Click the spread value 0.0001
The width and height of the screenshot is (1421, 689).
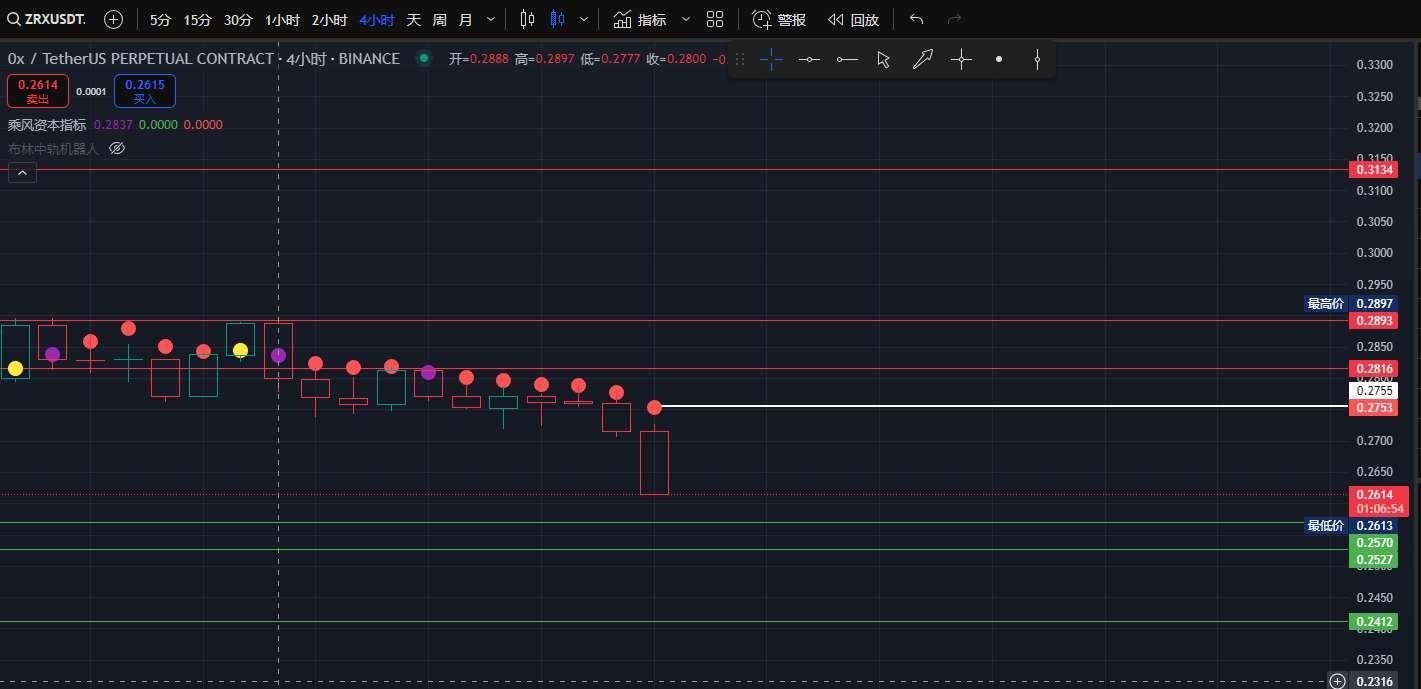[91, 92]
